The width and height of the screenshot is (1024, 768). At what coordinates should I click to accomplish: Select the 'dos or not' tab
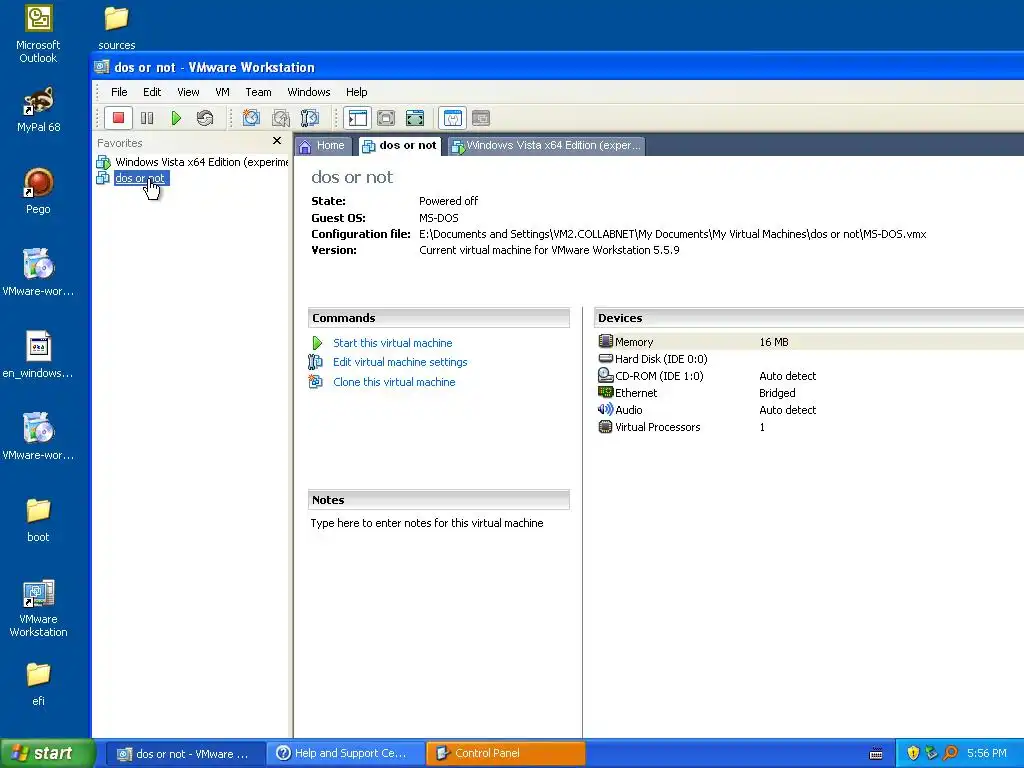[400, 146]
